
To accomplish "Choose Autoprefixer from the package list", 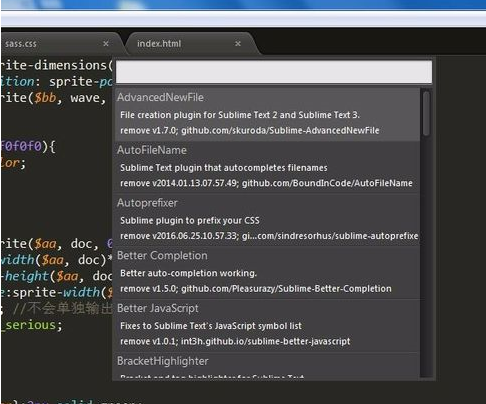I will 267,219.
